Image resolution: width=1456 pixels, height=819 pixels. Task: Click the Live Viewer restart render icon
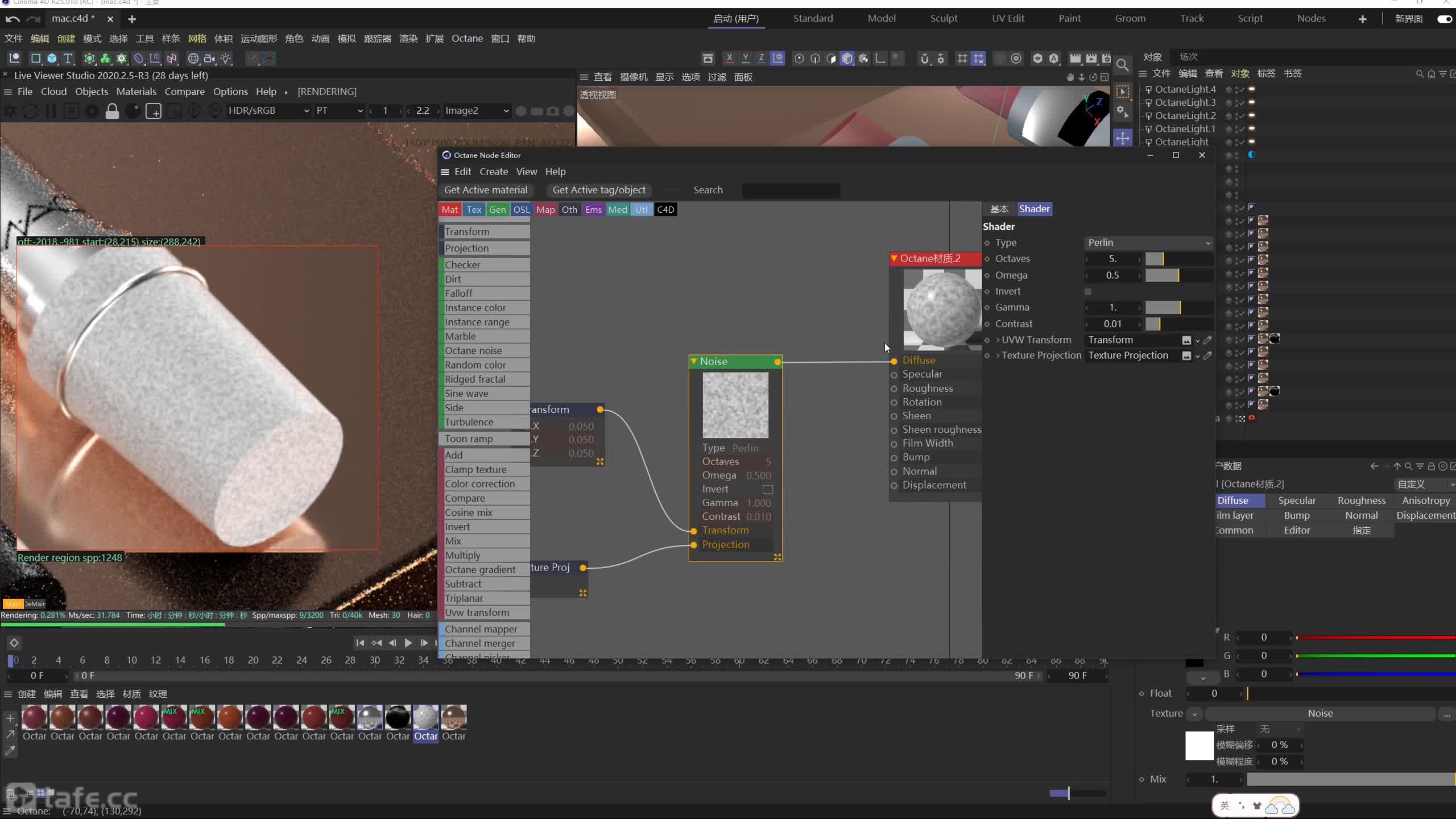30,111
